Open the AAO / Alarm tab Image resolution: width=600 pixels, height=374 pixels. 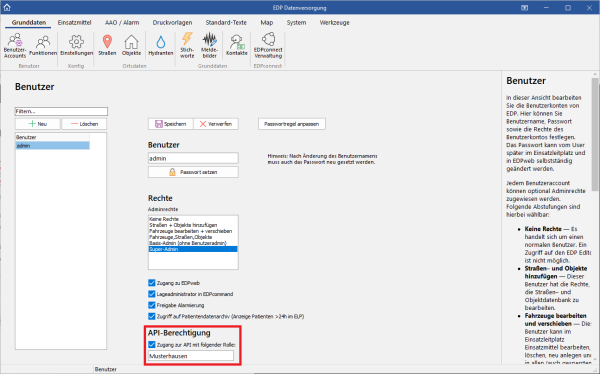(x=122, y=23)
